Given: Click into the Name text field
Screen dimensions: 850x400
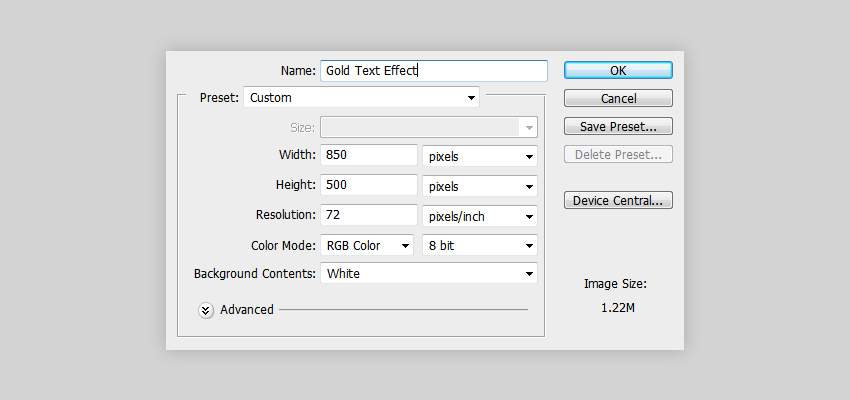Looking at the screenshot, I should 434,71.
